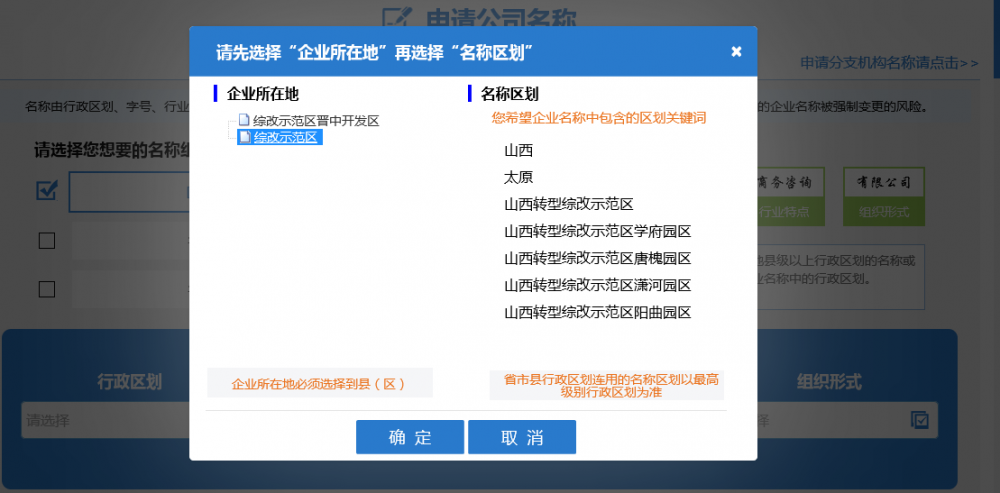The height and width of the screenshot is (493, 1000).
Task: Choose 山西转型综改示范区 name region
Action: [x=568, y=205]
